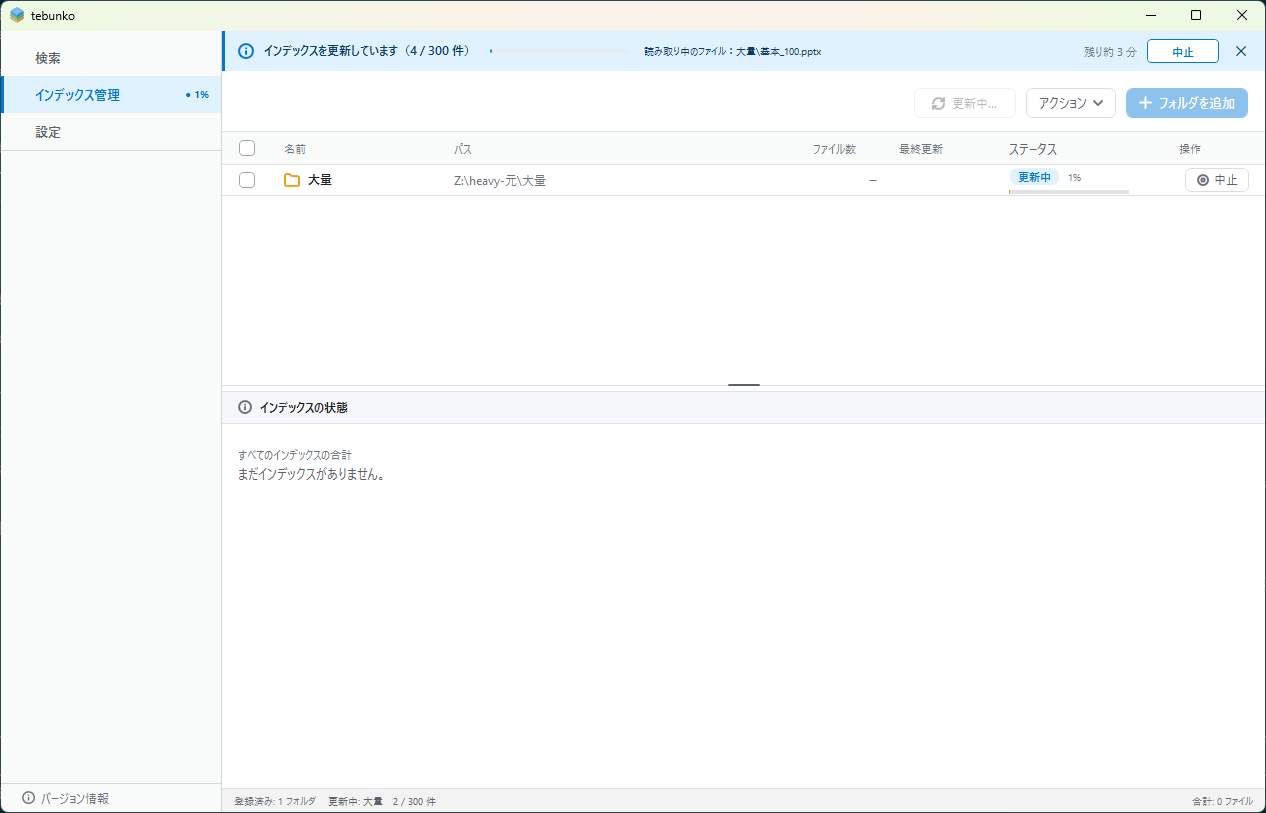Image resolution: width=1266 pixels, height=813 pixels.
Task: Click the フォルダを追加 button
Action: coord(1186,103)
